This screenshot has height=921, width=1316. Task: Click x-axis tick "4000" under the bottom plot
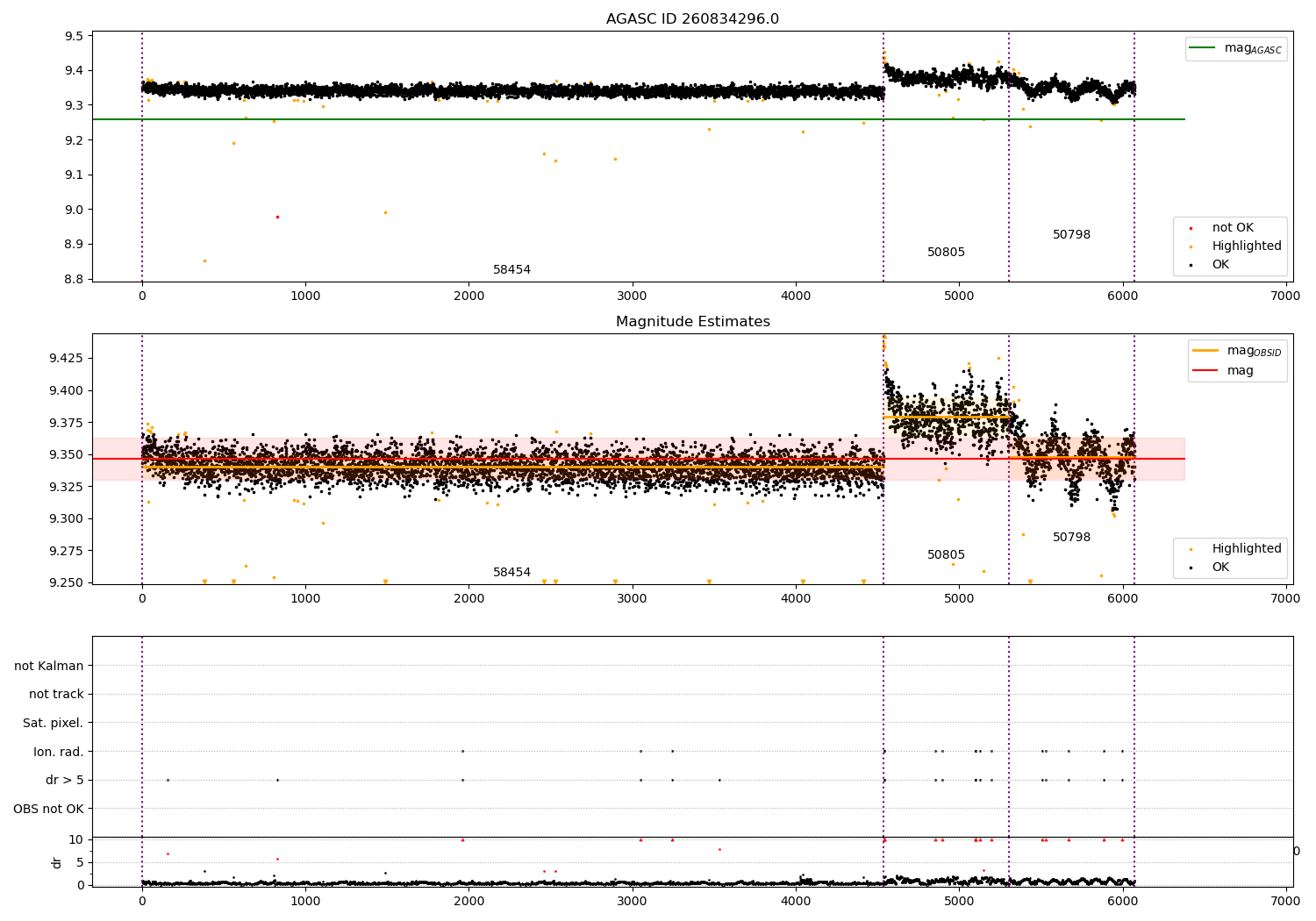pos(796,902)
